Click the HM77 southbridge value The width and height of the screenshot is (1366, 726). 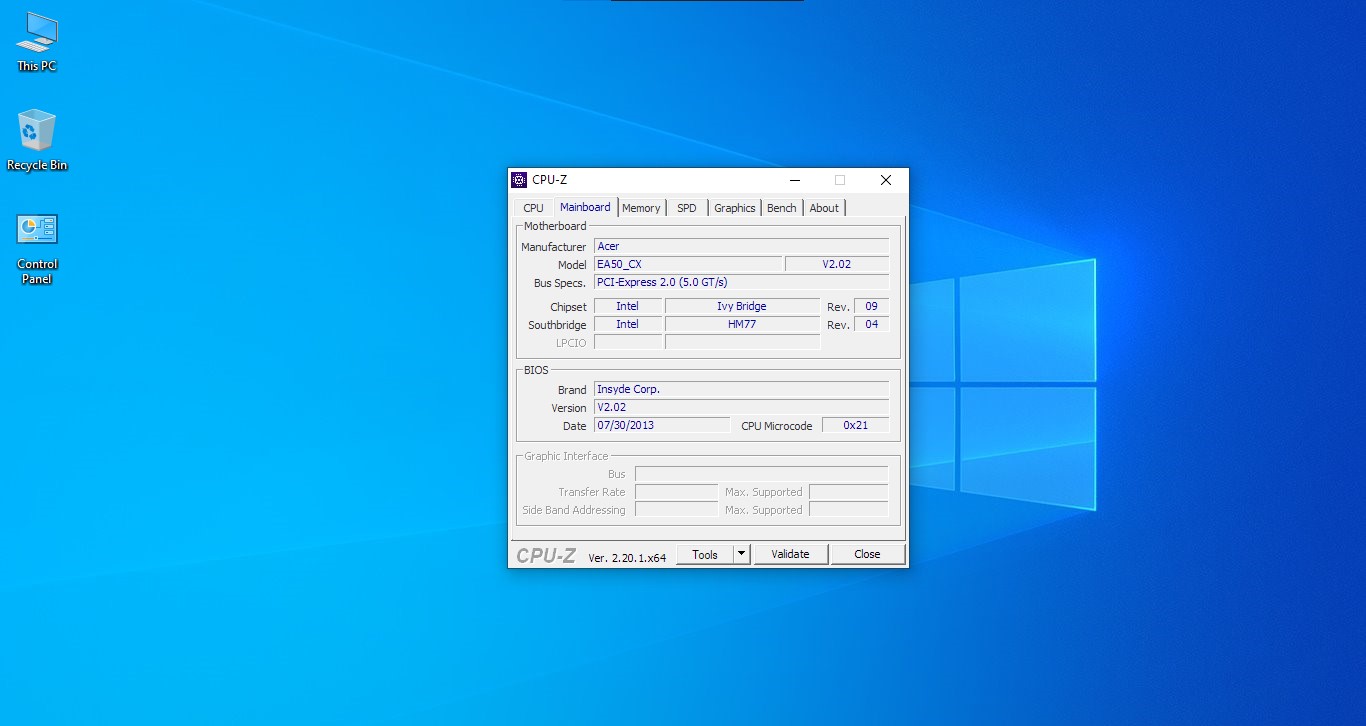[x=742, y=324]
